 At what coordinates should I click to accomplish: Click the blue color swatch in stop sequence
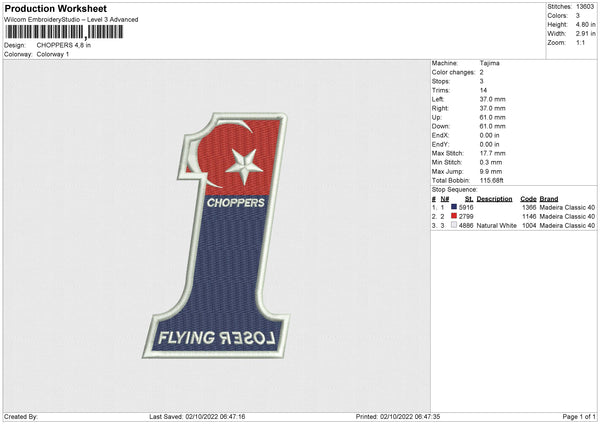point(454,207)
